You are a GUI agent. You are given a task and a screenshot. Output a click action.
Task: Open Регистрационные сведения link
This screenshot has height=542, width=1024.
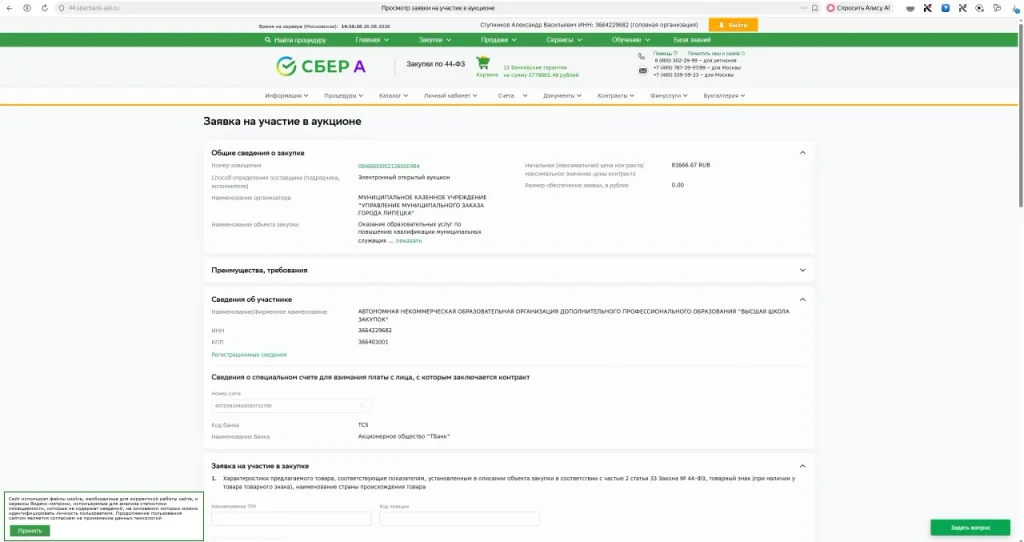click(249, 355)
